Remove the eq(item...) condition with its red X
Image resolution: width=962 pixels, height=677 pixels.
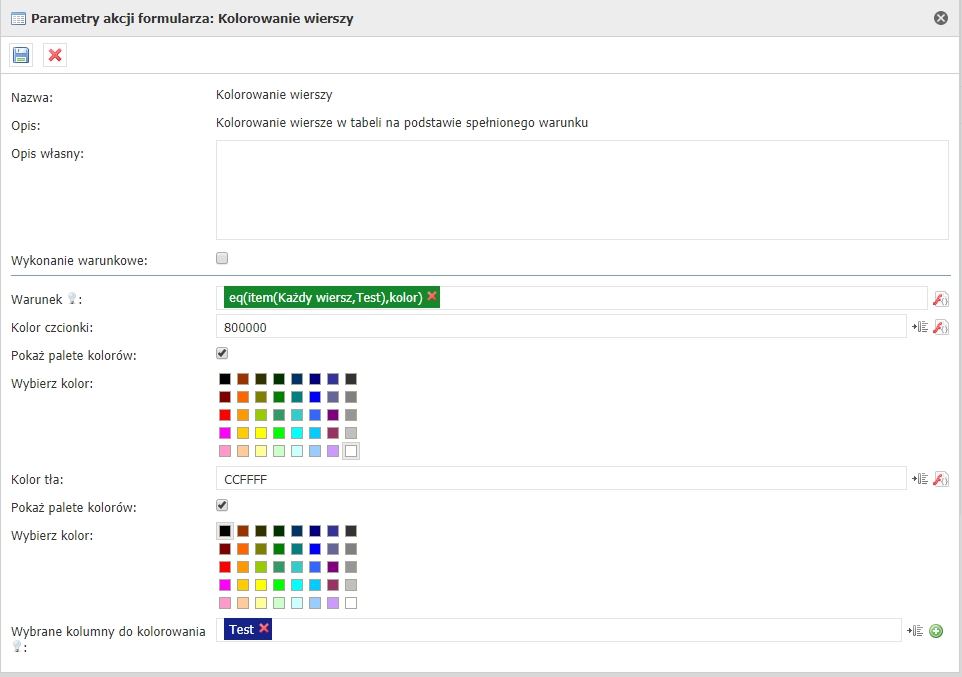432,297
